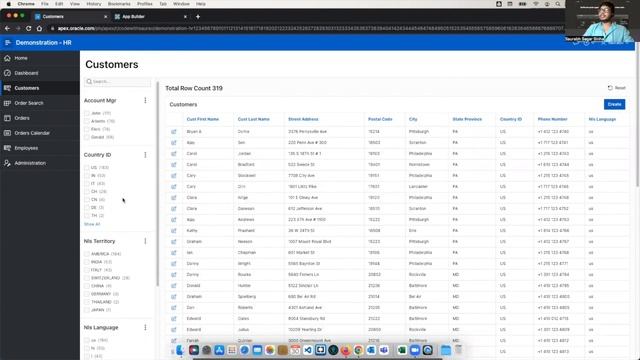Open Postal Code column header menu
640x360 pixels.
point(380,119)
